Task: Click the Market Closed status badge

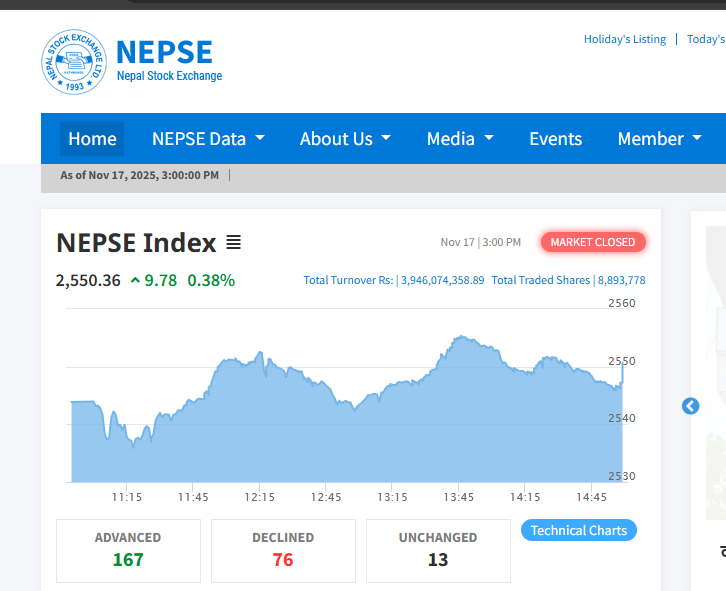Action: point(593,242)
